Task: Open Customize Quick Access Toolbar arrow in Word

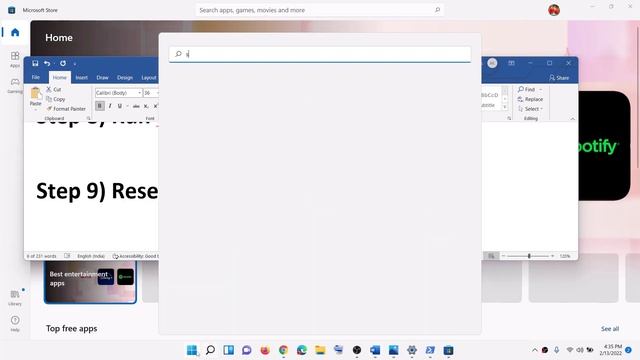Action: (75, 64)
